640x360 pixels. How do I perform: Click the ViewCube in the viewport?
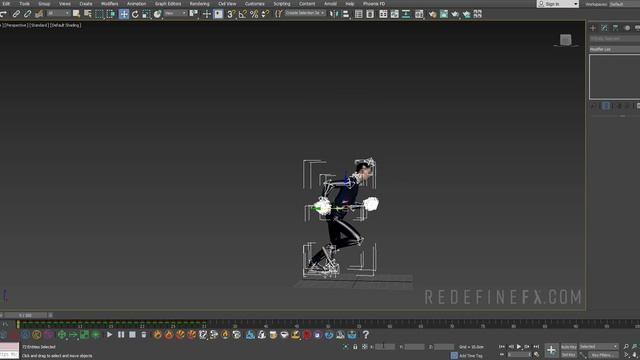point(565,40)
